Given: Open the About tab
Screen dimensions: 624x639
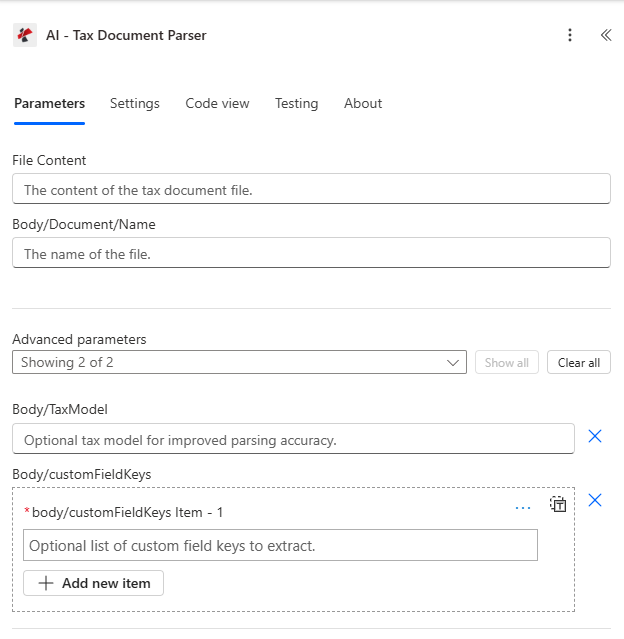Looking at the screenshot, I should [363, 104].
